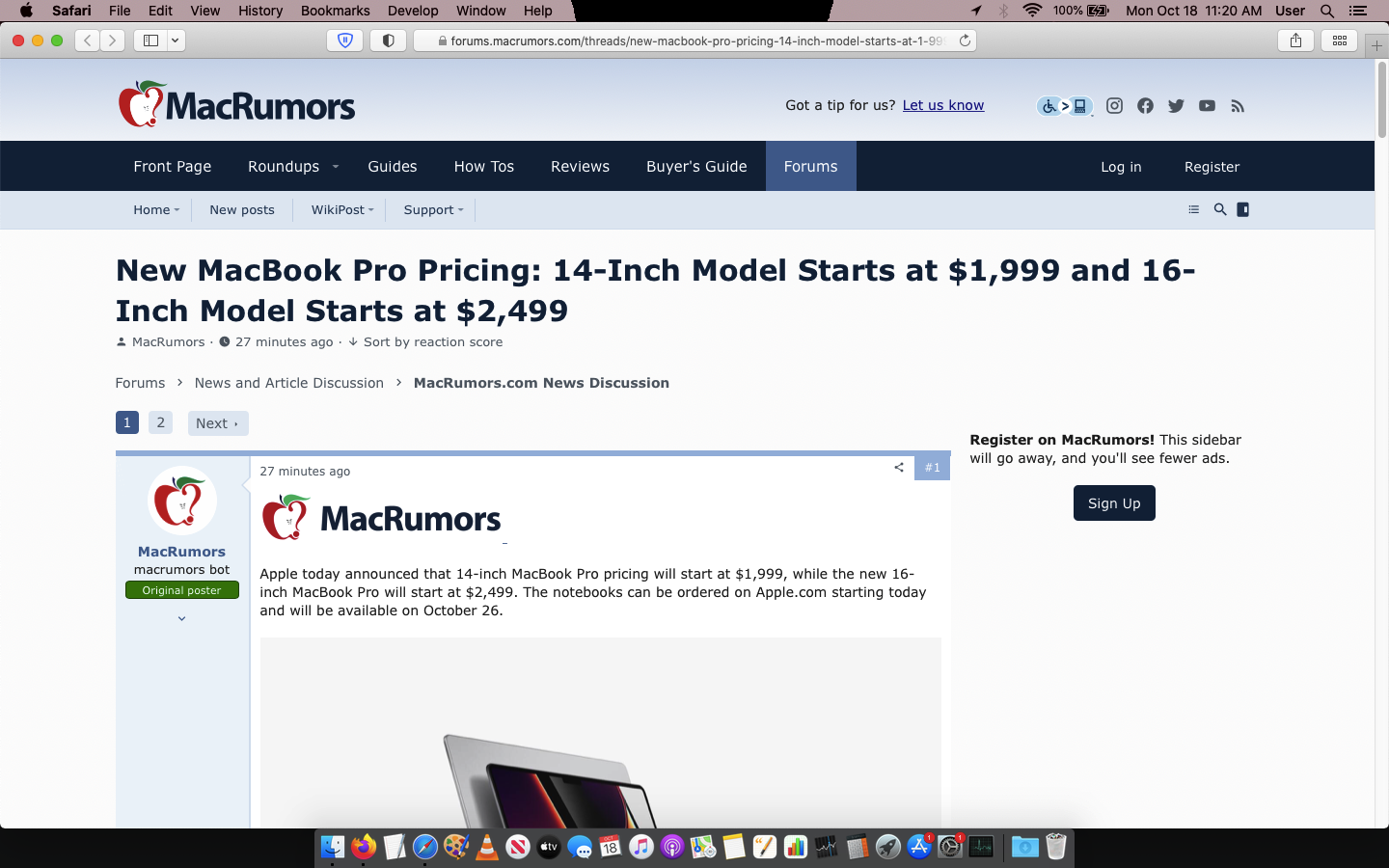Open the Reviews nav item

tap(581, 166)
